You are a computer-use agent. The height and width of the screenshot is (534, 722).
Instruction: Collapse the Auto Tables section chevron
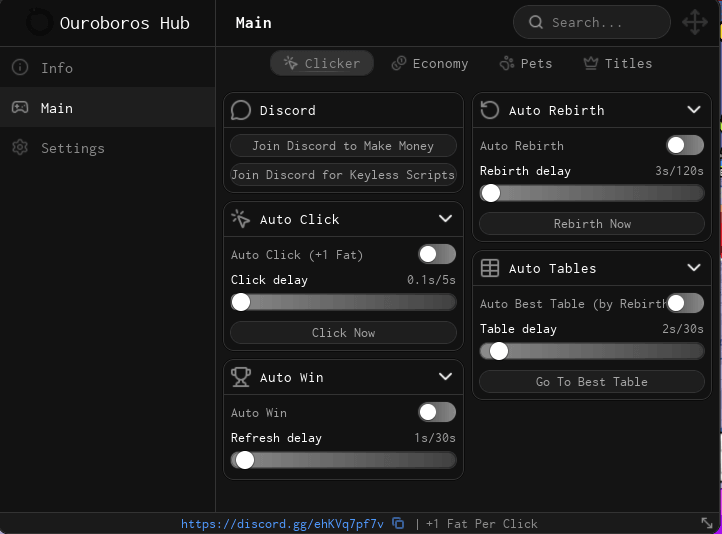pyautogui.click(x=694, y=267)
